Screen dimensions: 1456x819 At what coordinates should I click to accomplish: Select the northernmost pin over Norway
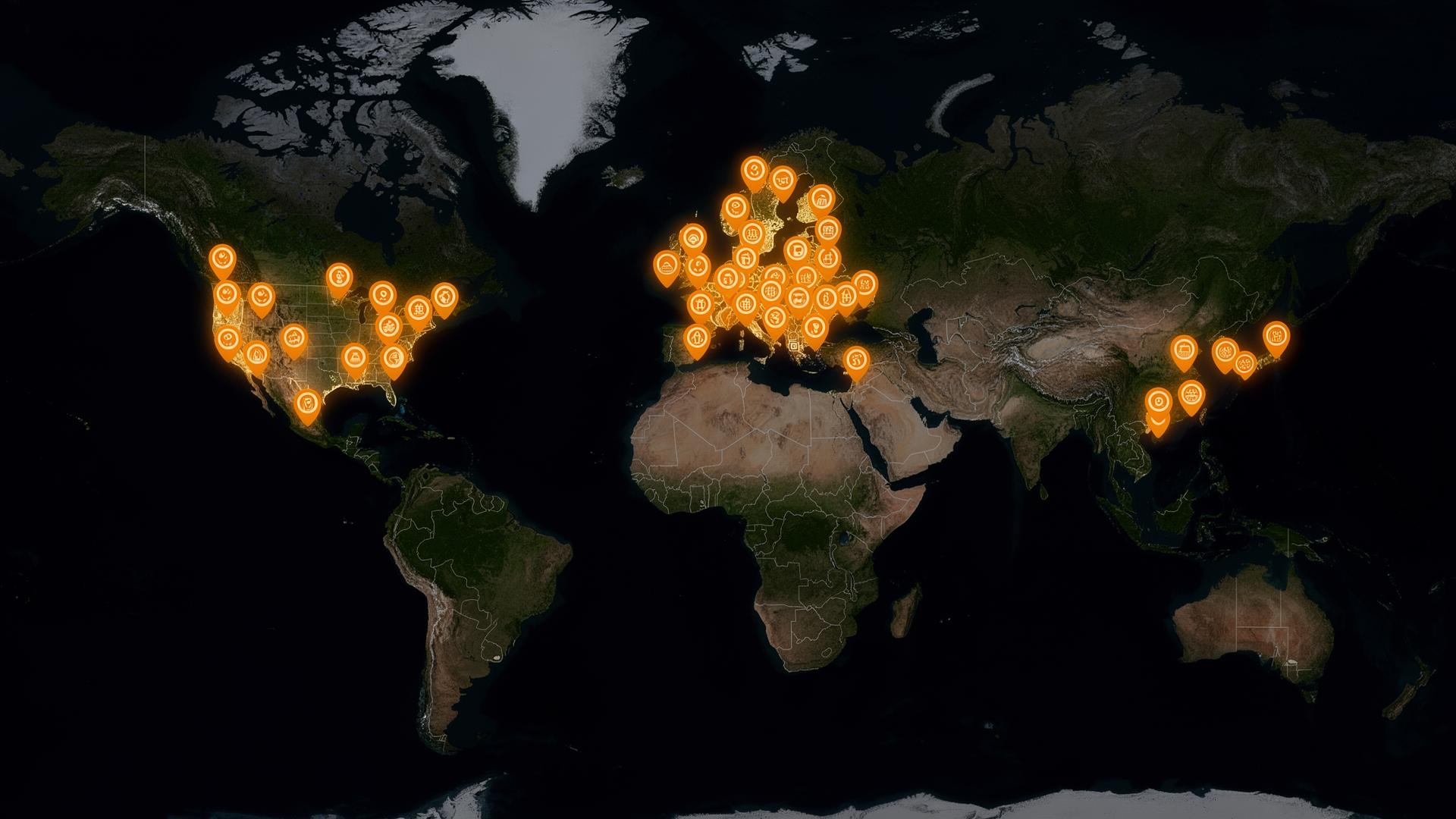pos(753,174)
